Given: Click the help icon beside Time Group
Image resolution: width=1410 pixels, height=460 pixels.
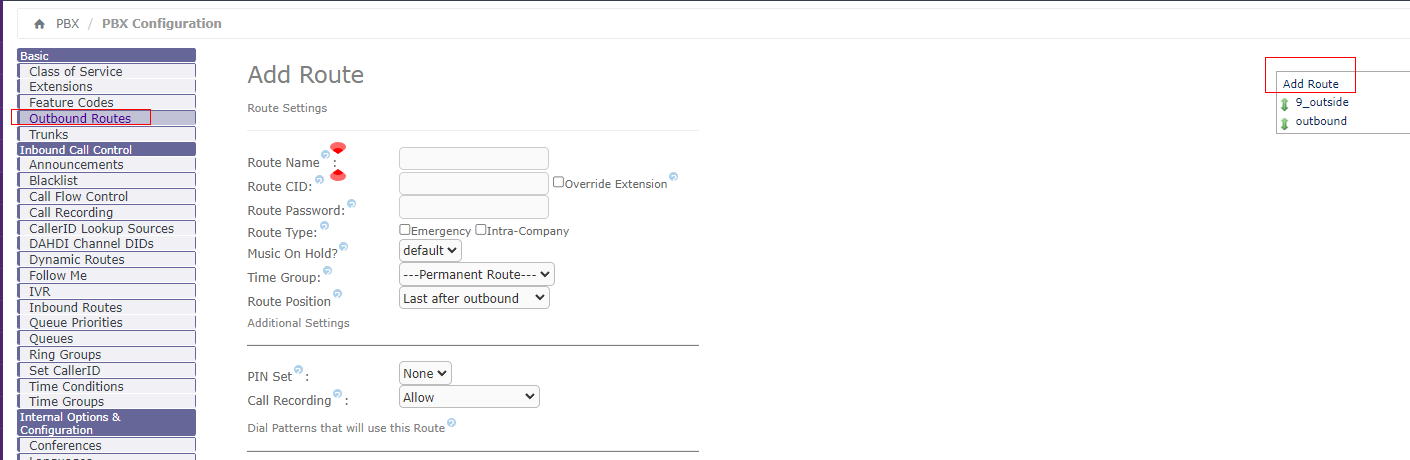Looking at the screenshot, I should [327, 271].
